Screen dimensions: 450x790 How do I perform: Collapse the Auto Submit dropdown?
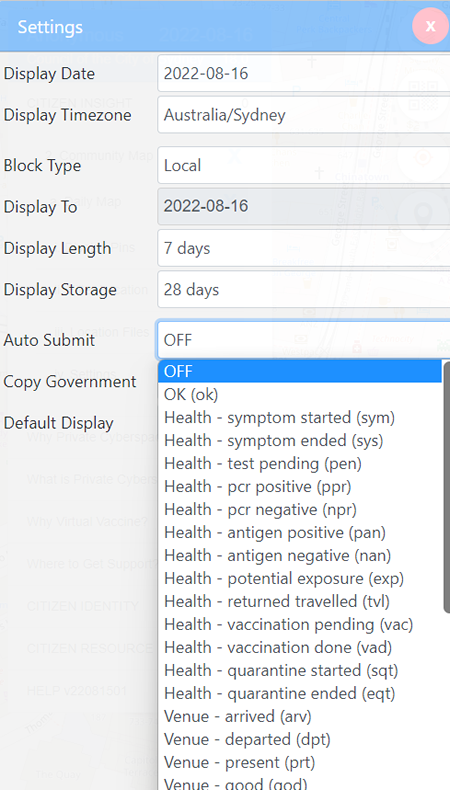point(303,340)
